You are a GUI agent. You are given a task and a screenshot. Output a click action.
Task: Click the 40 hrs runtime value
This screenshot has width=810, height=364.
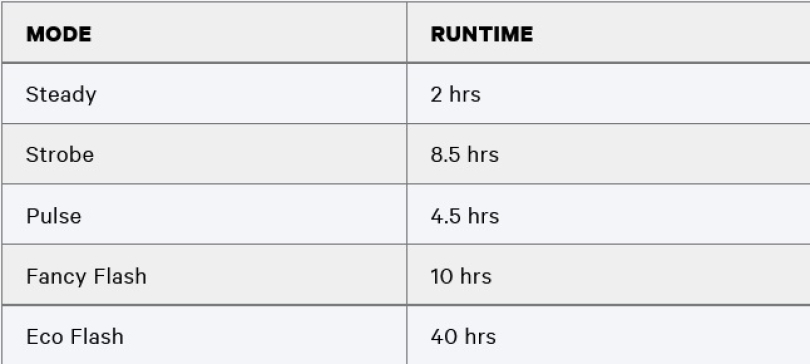pyautogui.click(x=463, y=337)
